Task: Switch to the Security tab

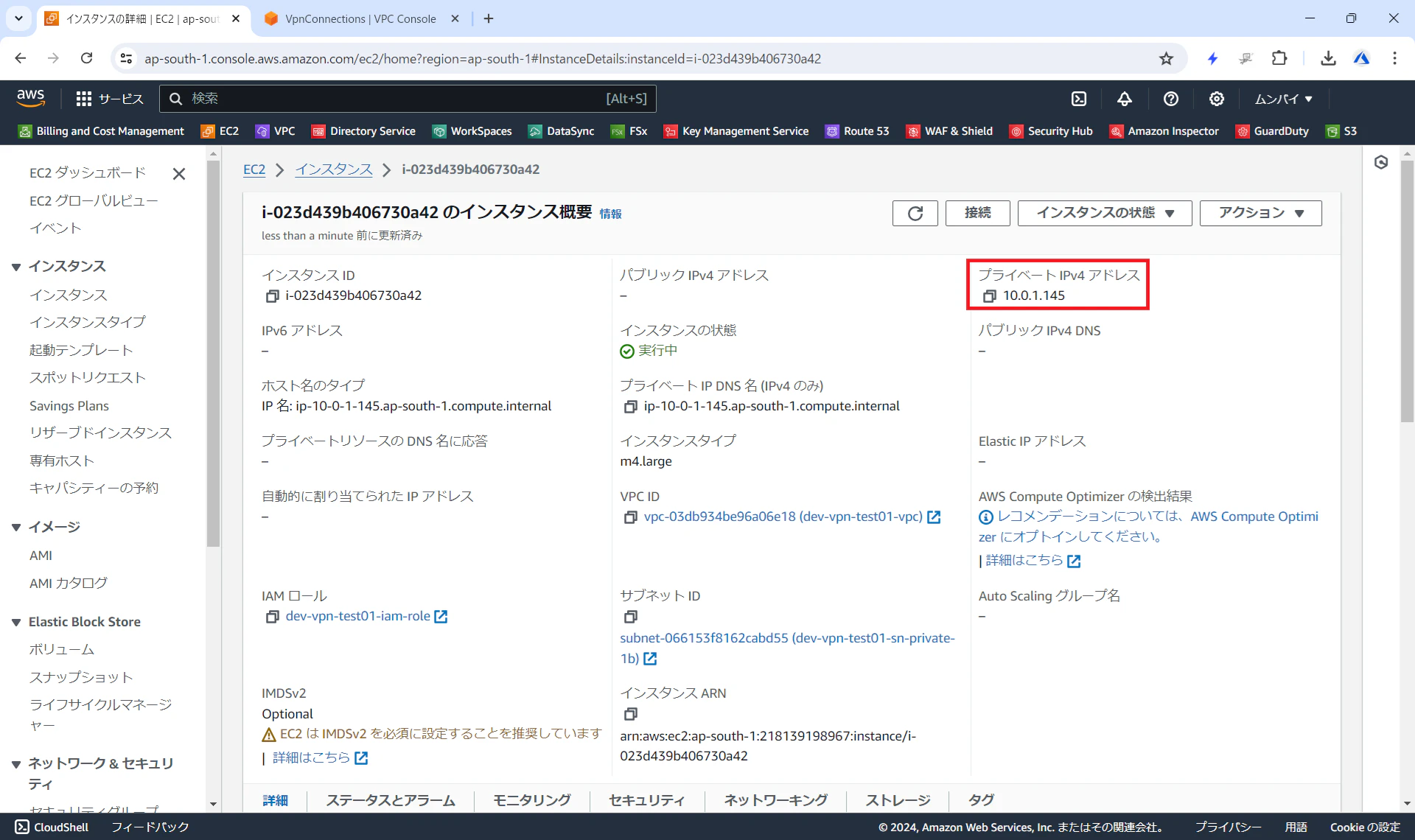Action: (x=647, y=800)
